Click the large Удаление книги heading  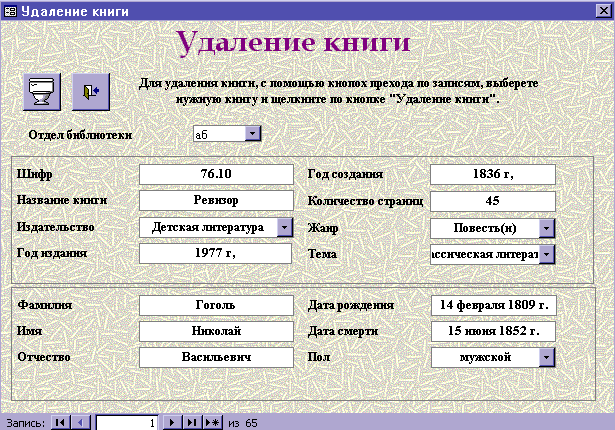(x=293, y=42)
